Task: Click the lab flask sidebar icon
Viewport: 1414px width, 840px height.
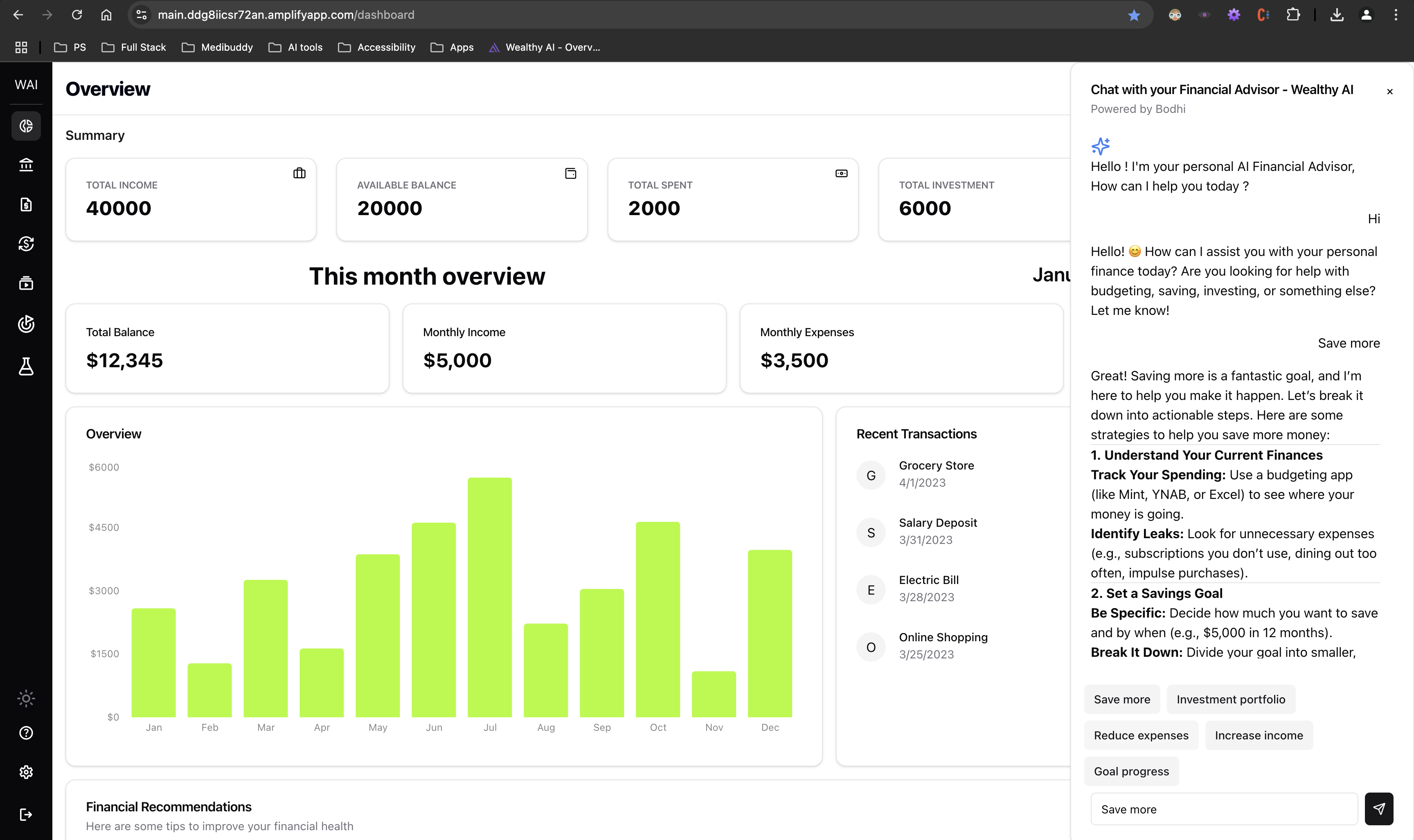Action: [26, 366]
